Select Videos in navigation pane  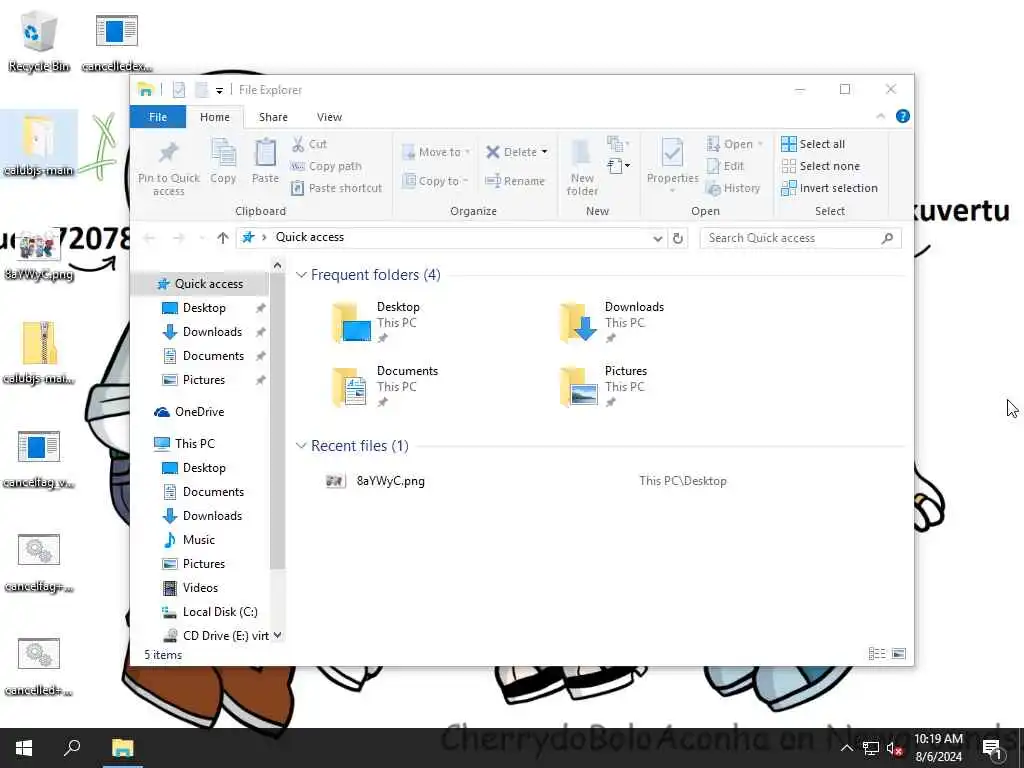[x=191, y=588]
